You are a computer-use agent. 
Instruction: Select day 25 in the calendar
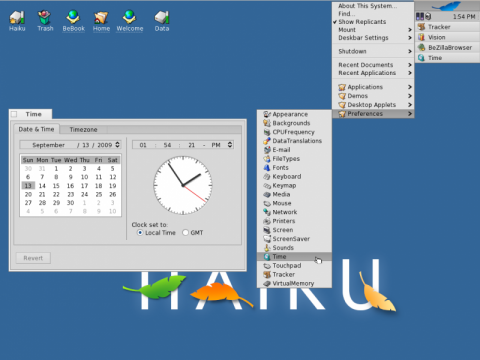coord(99,194)
